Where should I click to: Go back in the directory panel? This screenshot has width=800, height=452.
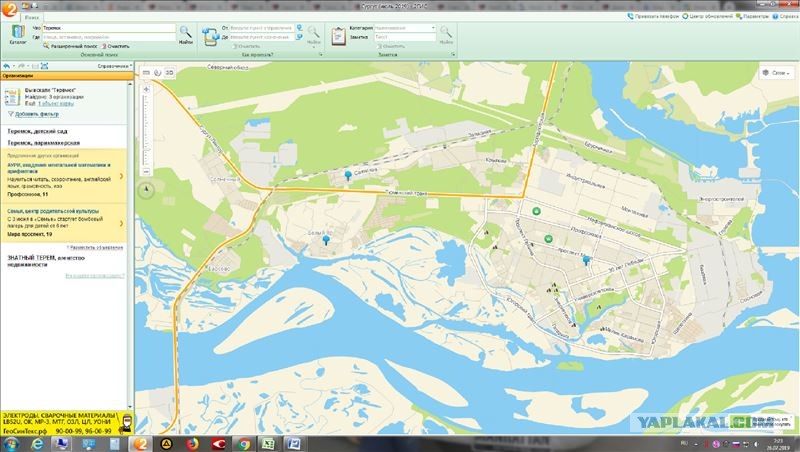(6, 66)
